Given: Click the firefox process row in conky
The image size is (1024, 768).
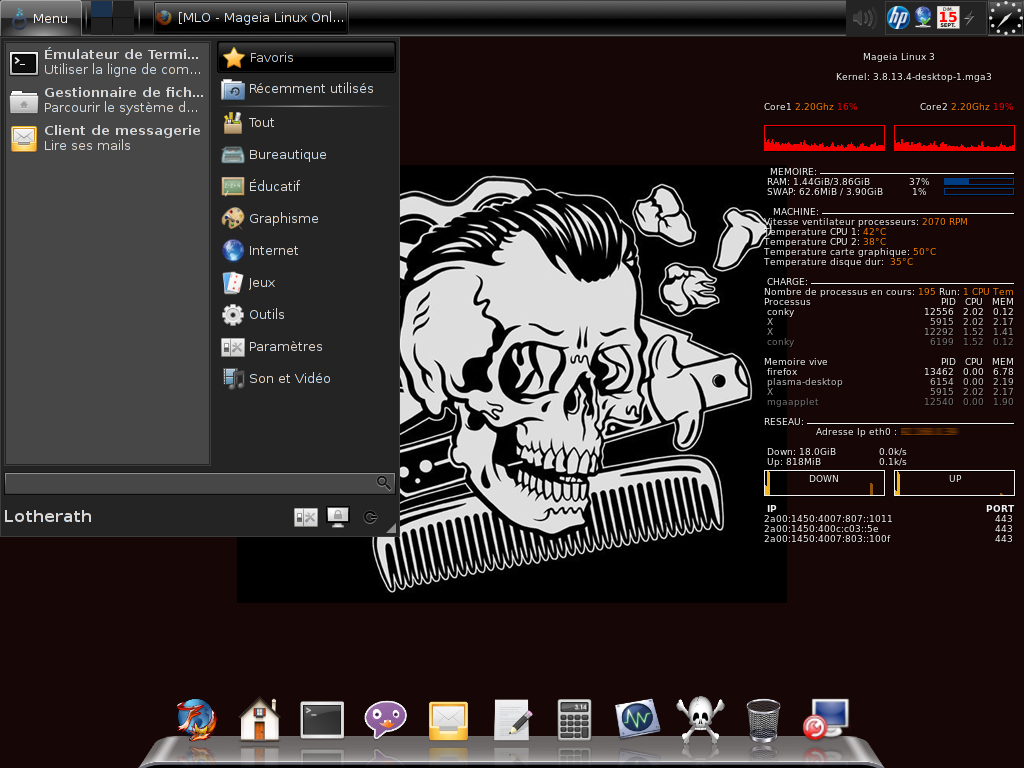Looking at the screenshot, I should [x=889, y=372].
